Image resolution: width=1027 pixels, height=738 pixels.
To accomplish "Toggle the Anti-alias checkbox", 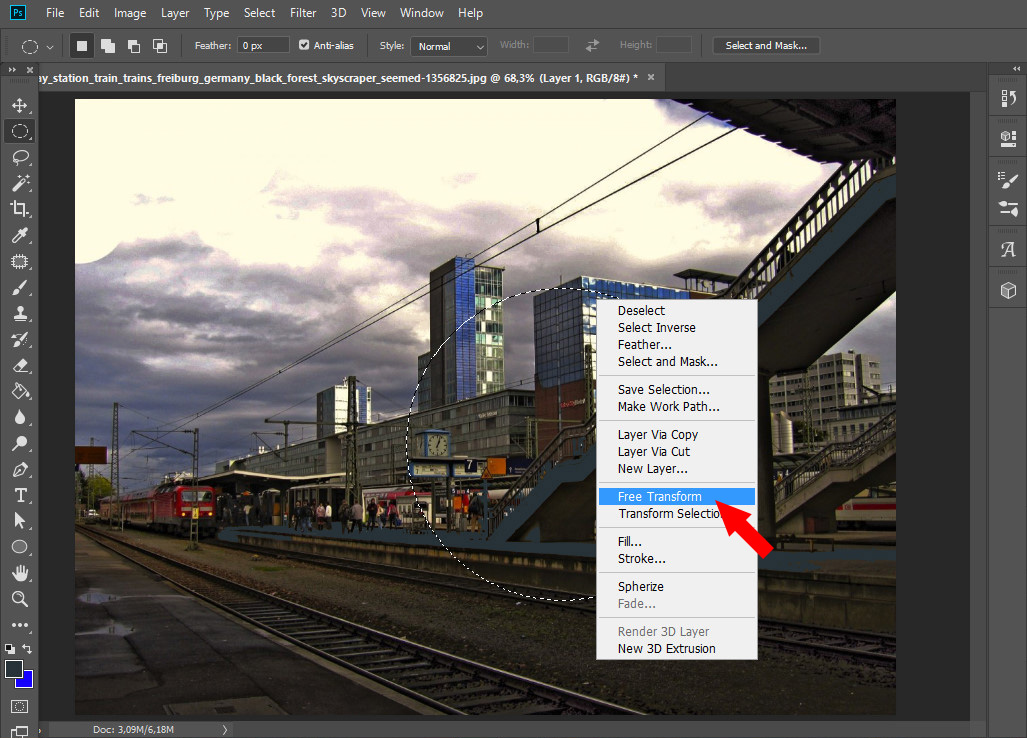I will [305, 45].
